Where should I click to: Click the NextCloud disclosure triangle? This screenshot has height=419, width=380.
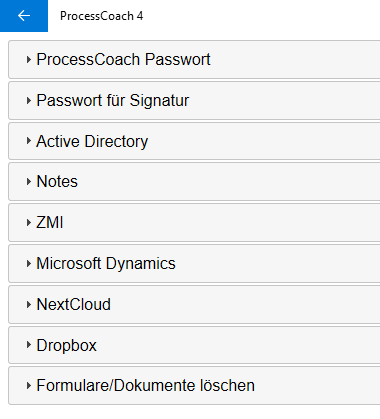click(29, 305)
